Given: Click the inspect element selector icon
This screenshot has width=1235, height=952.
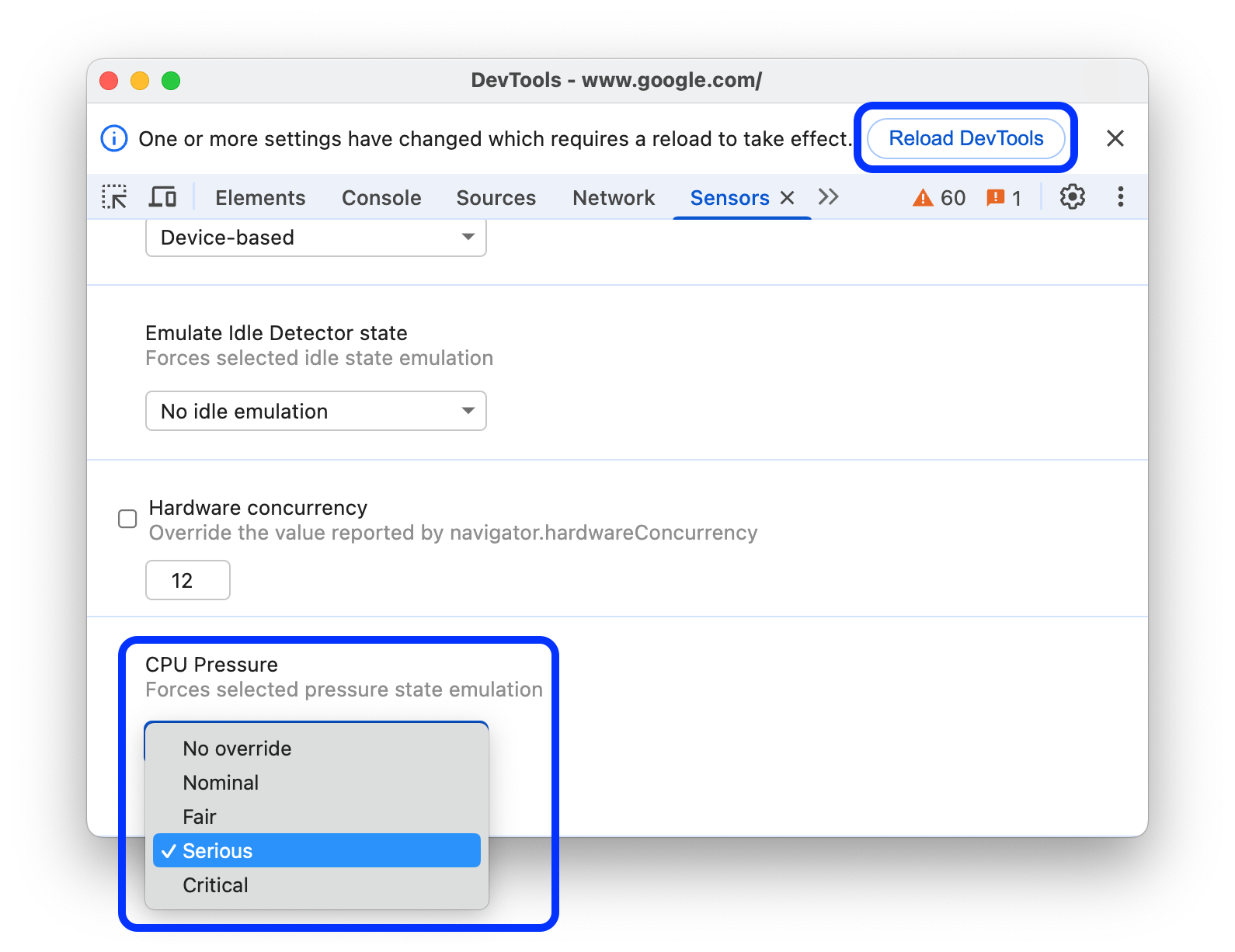Looking at the screenshot, I should (x=114, y=197).
